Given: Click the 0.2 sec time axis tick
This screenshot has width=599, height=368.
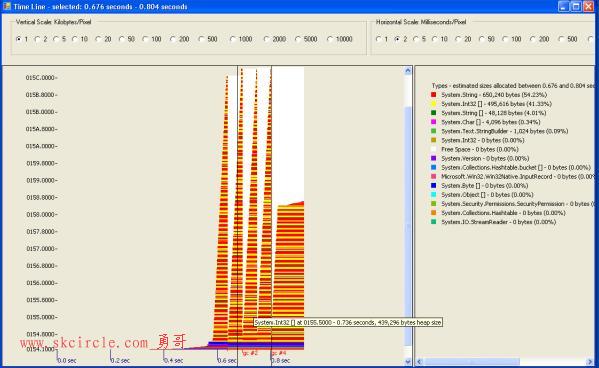Looking at the screenshot, I should pyautogui.click(x=120, y=360).
